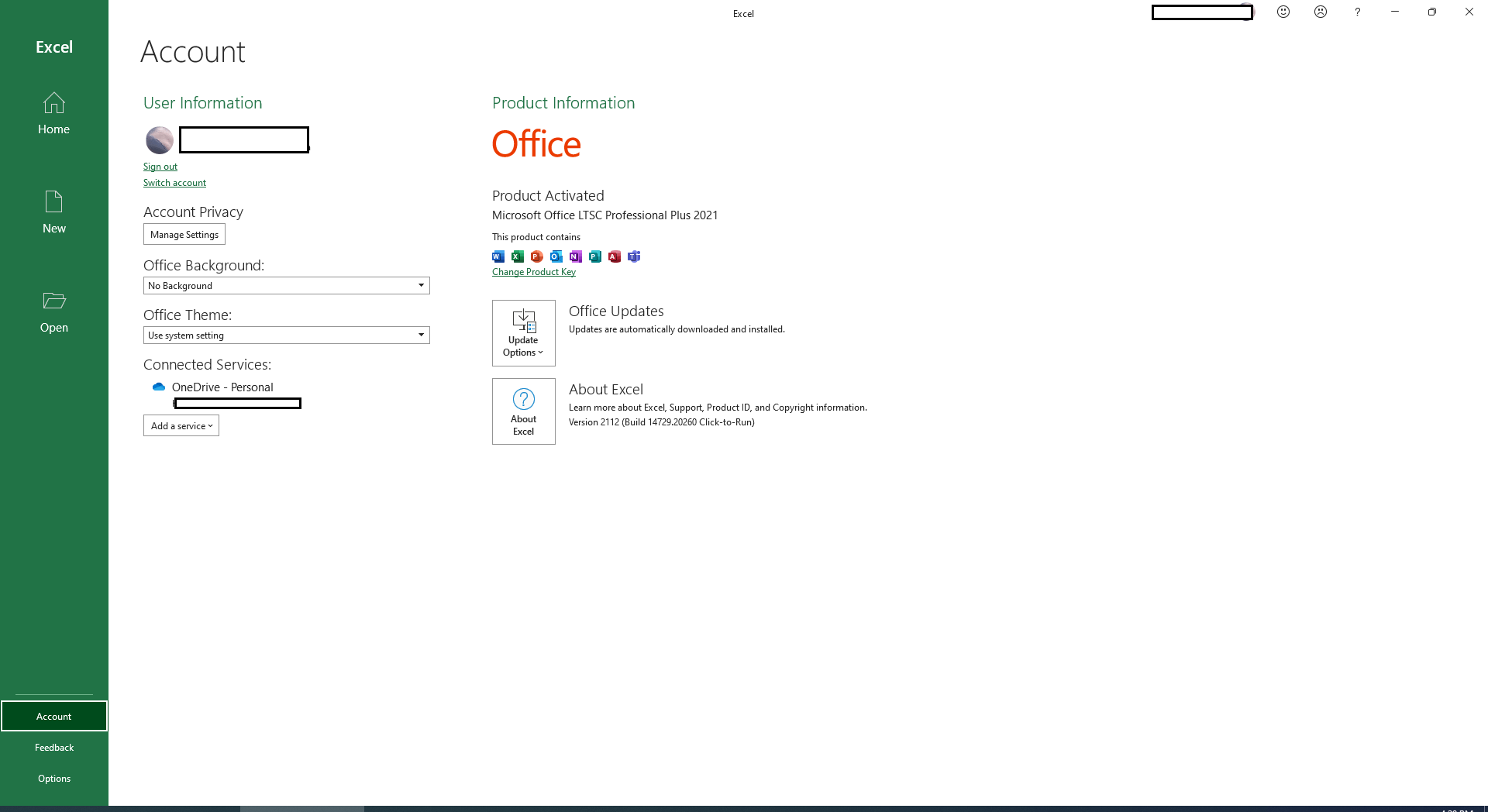1488x812 pixels.
Task: Click the Change Product Key link
Action: [534, 272]
